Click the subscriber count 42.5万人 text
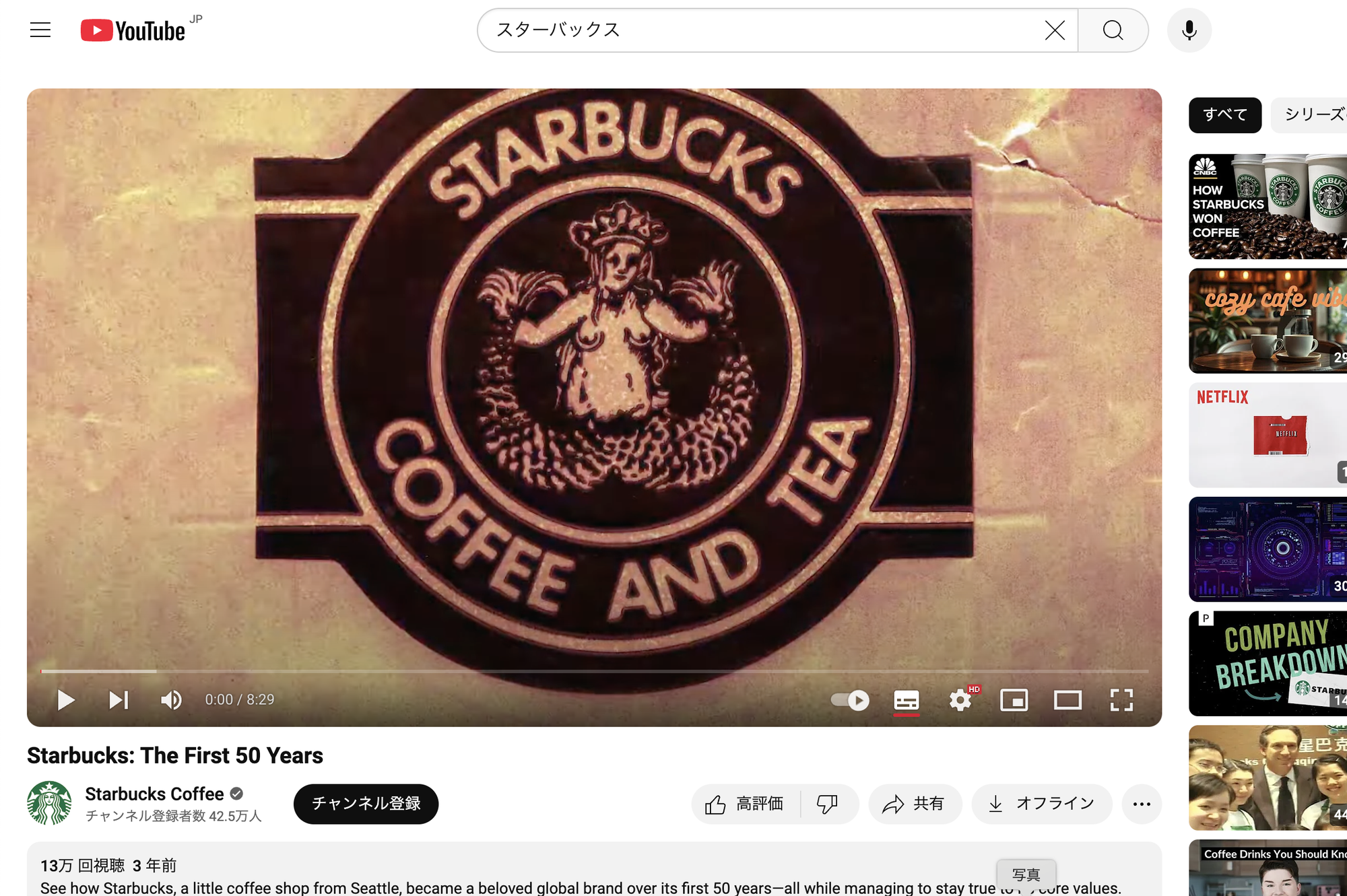The width and height of the screenshot is (1347, 896). point(174,816)
